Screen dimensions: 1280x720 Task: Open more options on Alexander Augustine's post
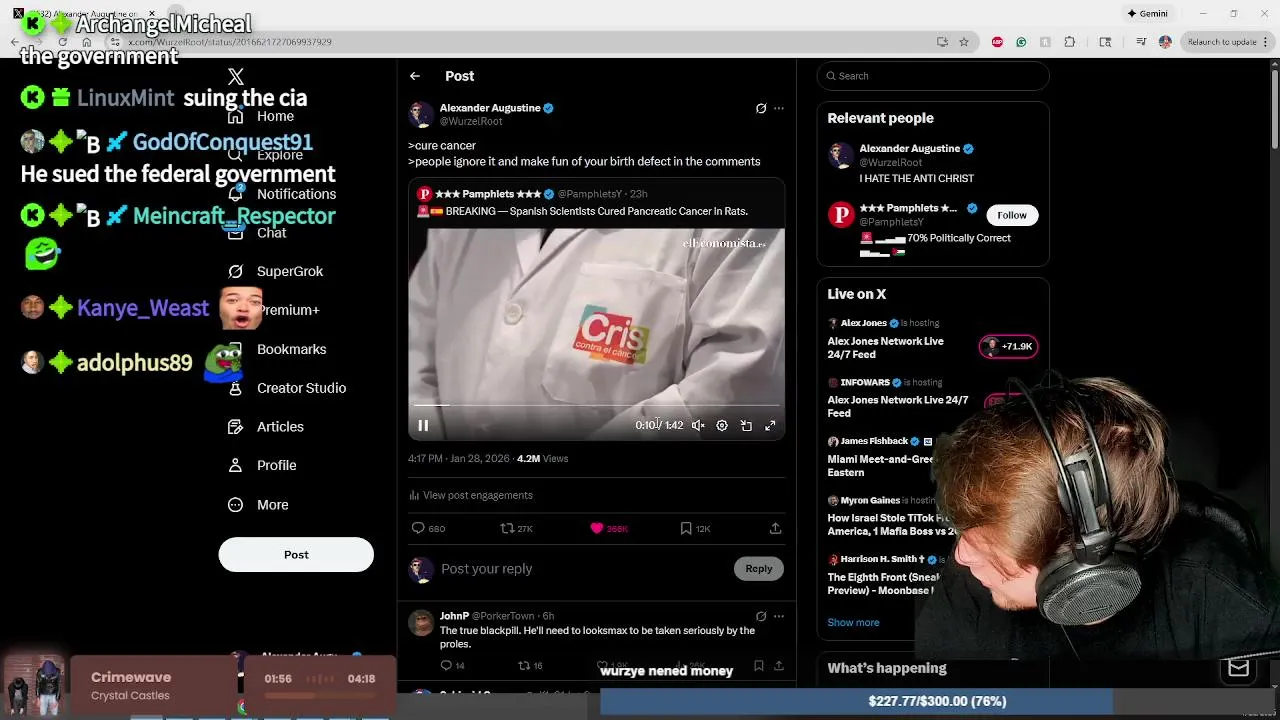[x=779, y=108]
